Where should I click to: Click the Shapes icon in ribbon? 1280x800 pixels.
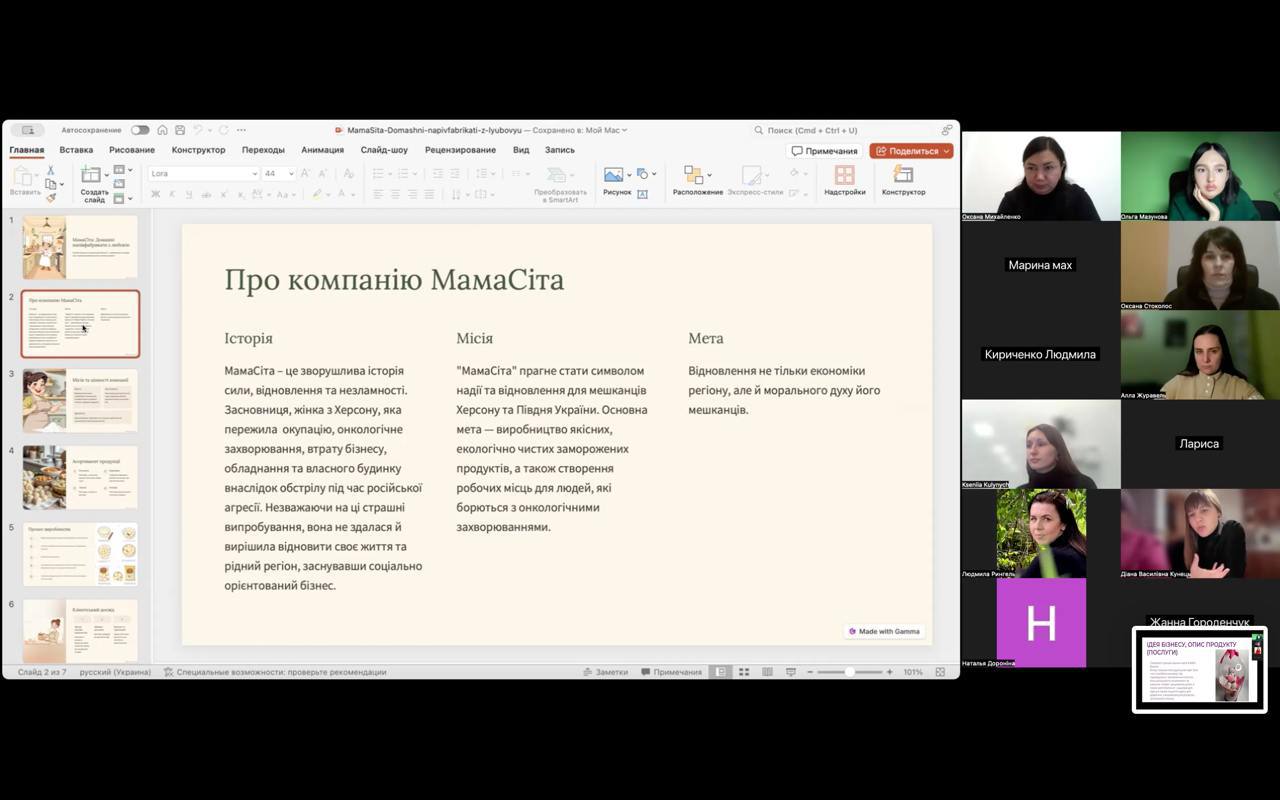(x=642, y=173)
